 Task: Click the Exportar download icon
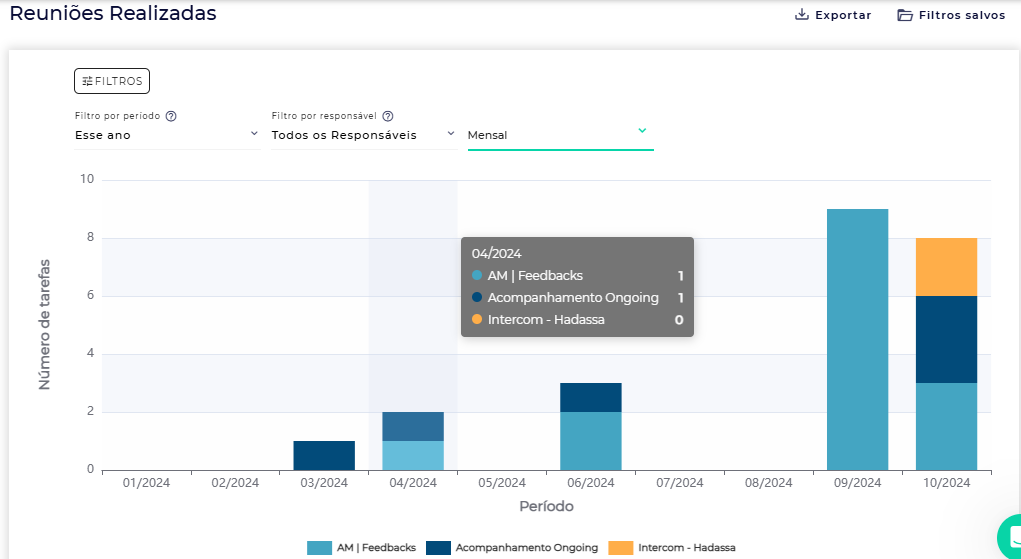click(x=801, y=15)
